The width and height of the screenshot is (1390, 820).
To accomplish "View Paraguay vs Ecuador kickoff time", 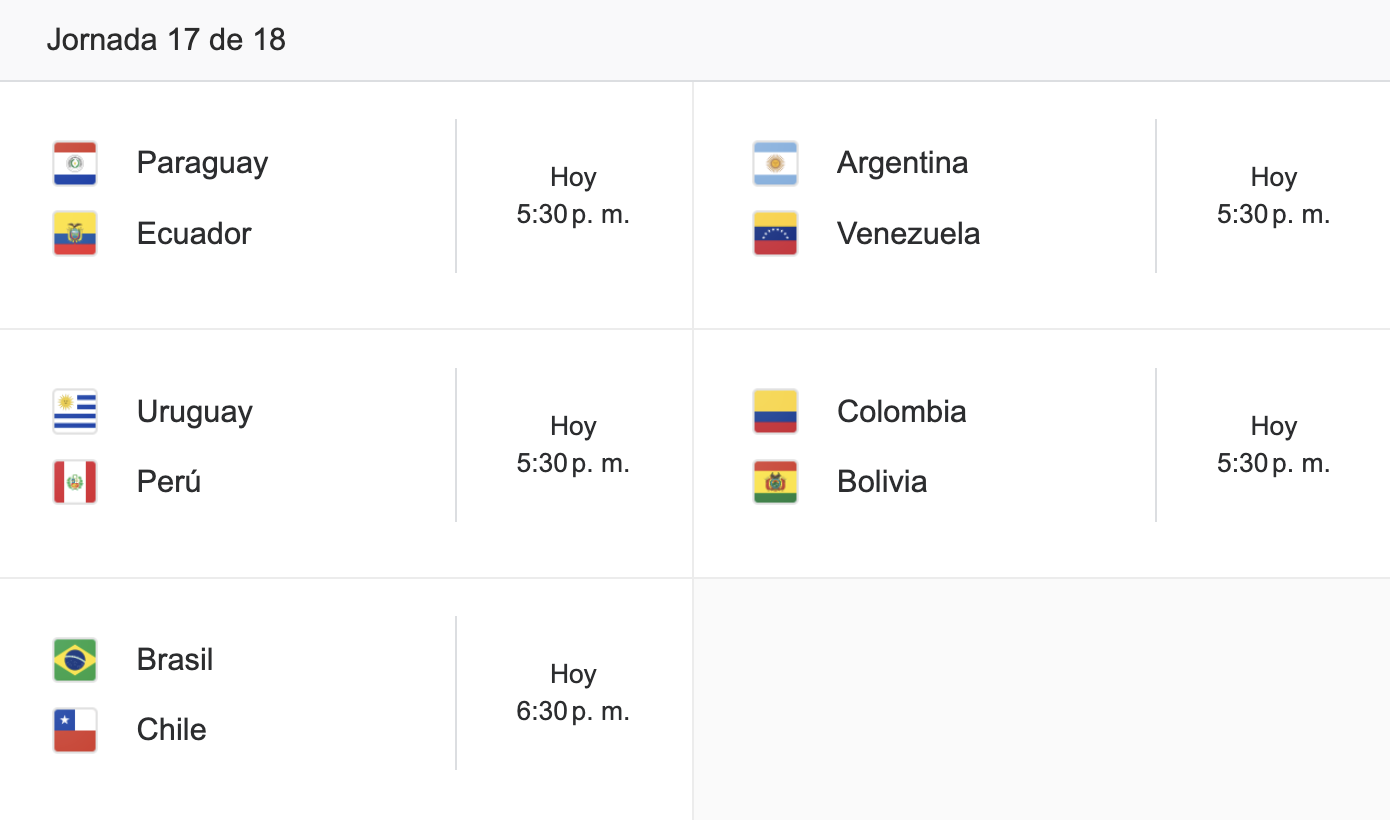I will pos(573,196).
